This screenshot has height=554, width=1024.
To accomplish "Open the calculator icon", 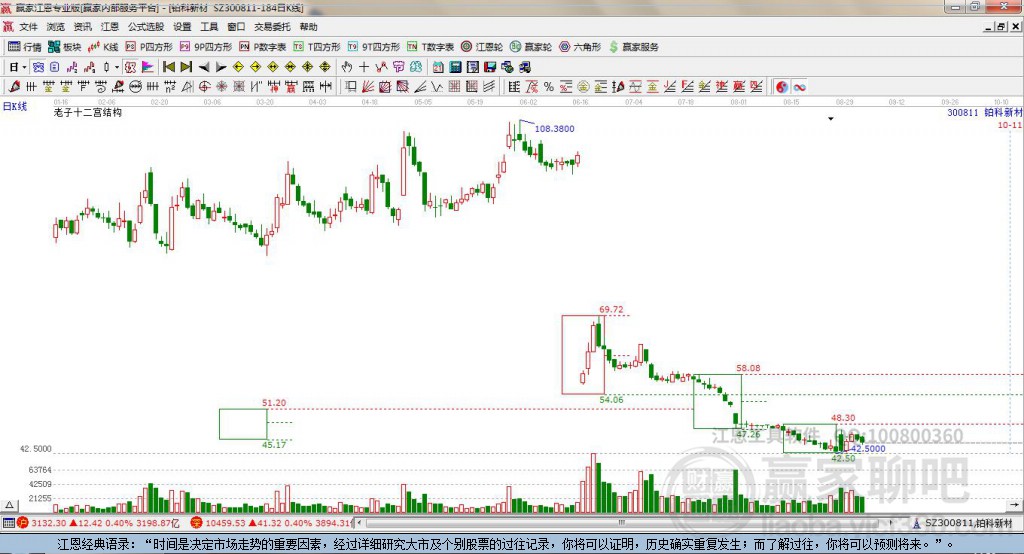I will [455, 67].
